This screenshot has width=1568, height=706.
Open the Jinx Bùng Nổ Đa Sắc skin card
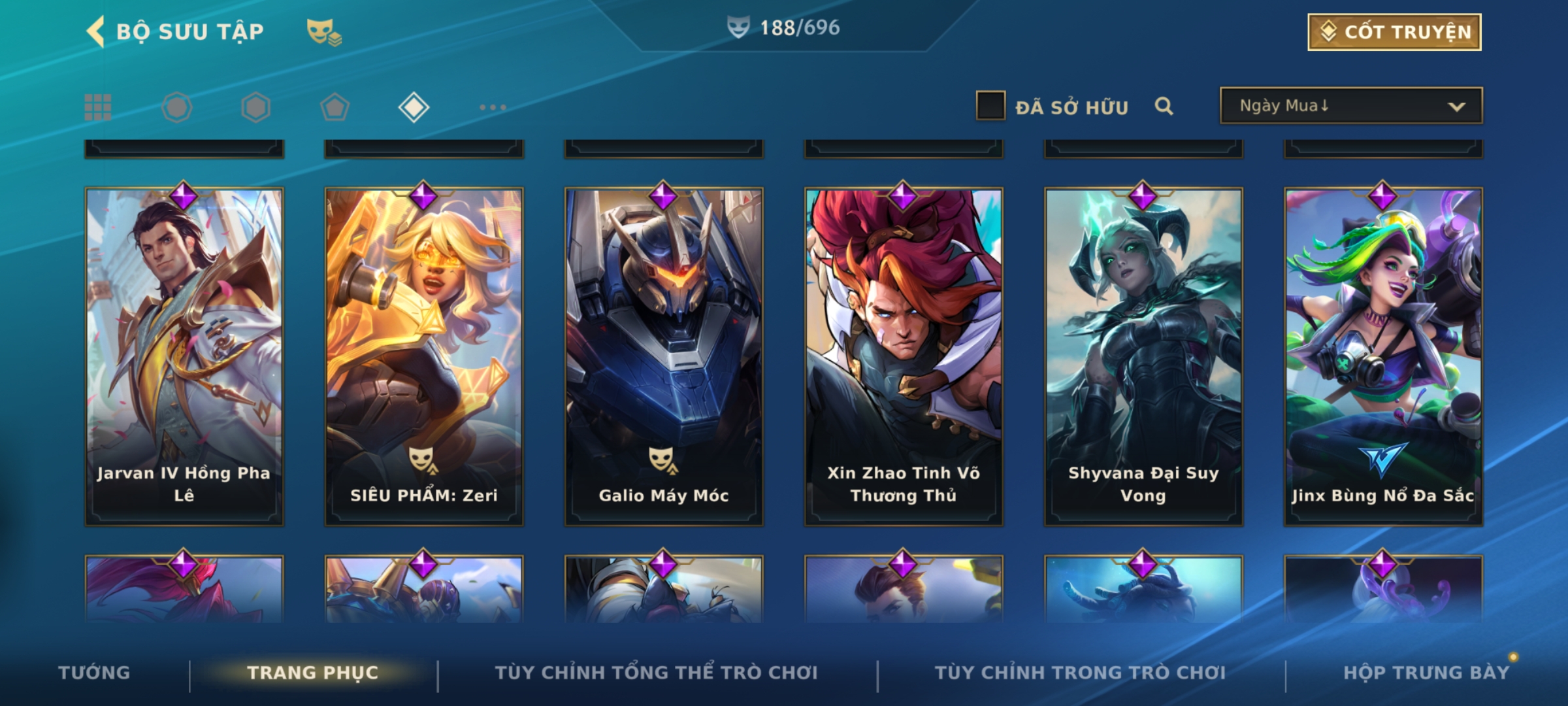click(1383, 356)
